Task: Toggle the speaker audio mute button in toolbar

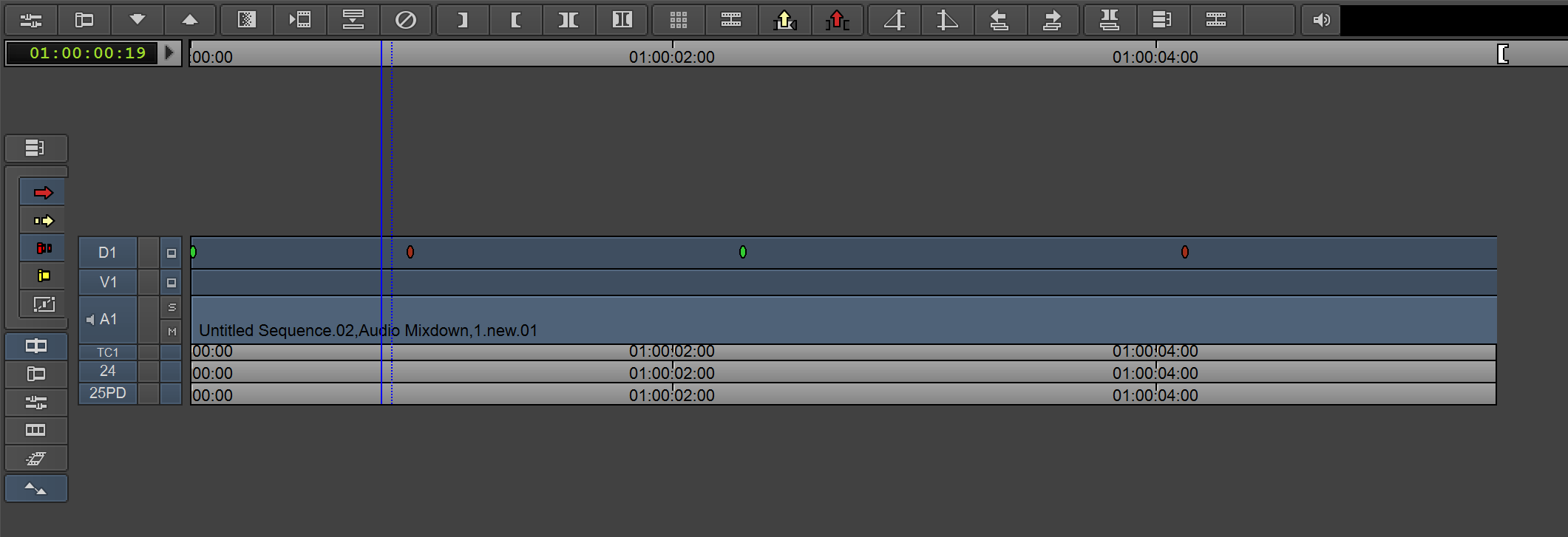Action: (x=1321, y=20)
